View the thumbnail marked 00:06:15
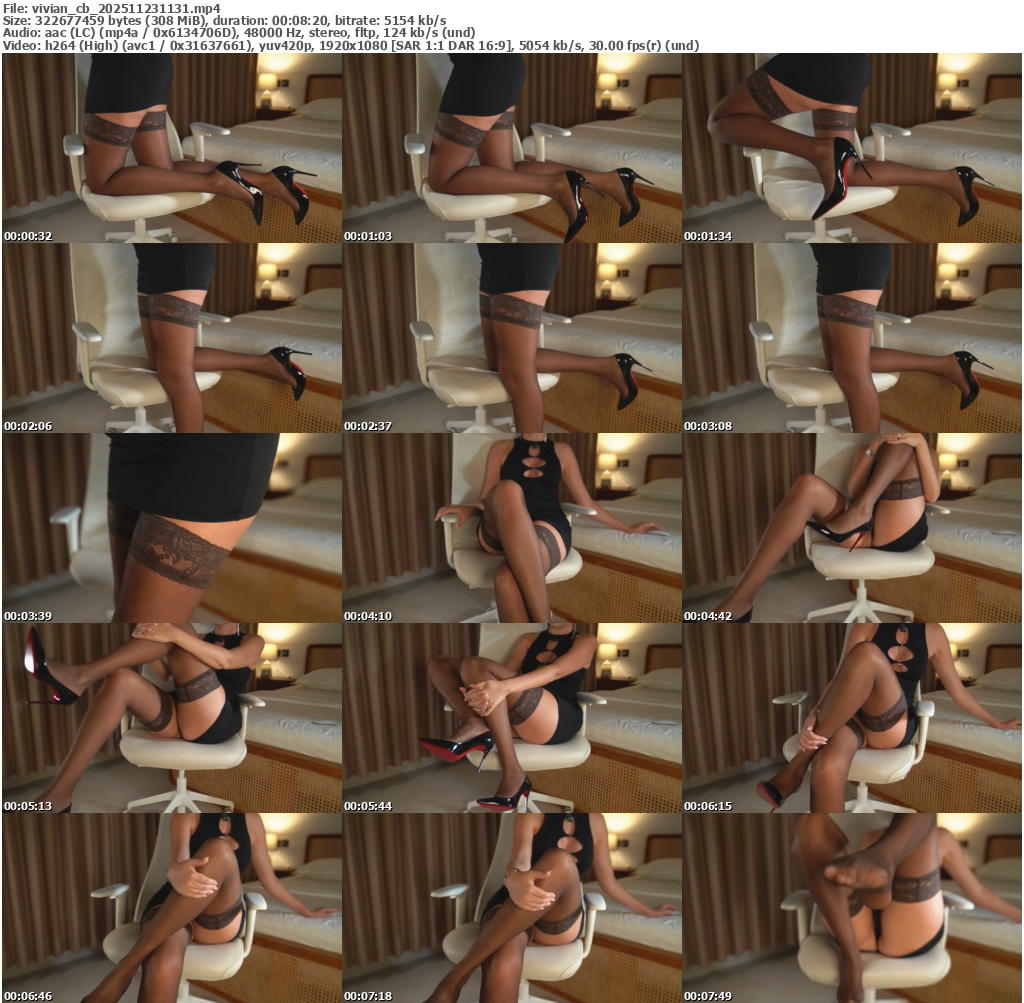Screen dimensions: 1024x1003 point(852,718)
